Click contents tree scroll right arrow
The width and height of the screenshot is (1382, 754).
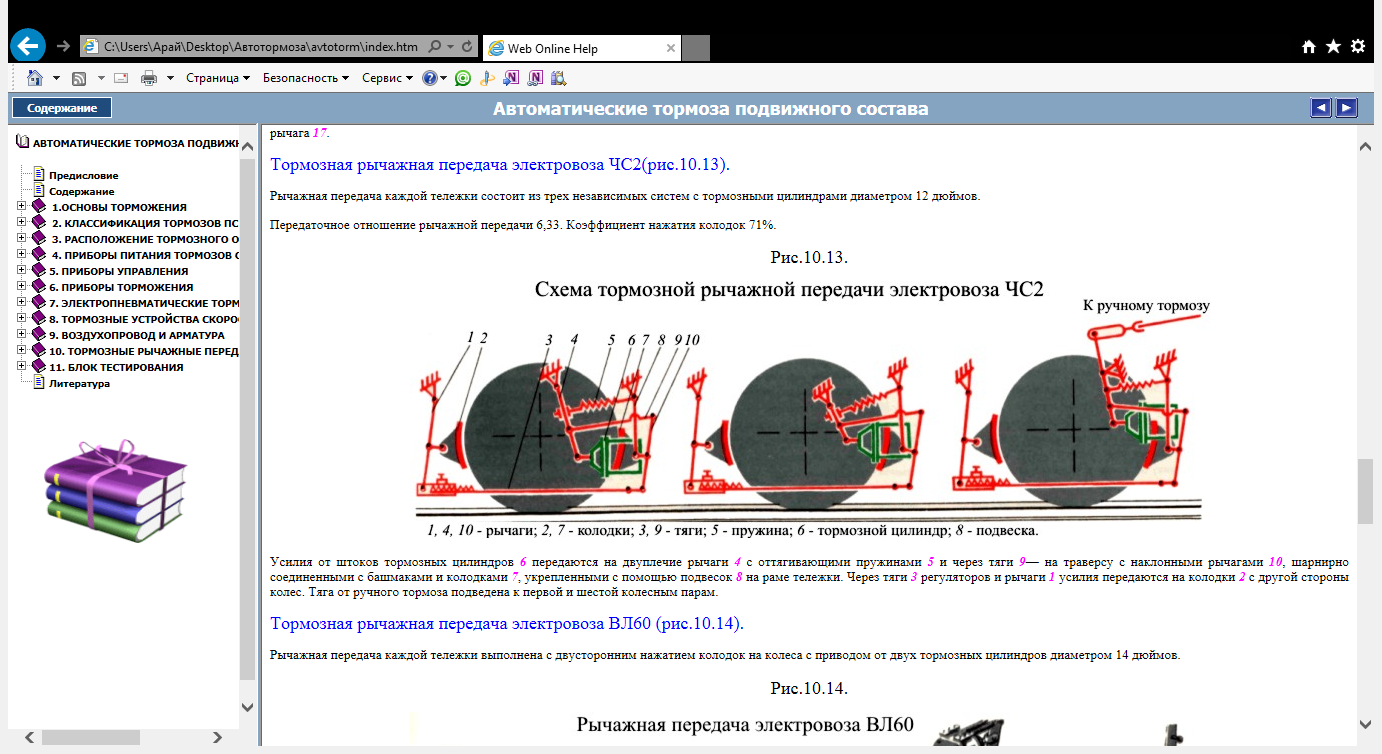218,737
